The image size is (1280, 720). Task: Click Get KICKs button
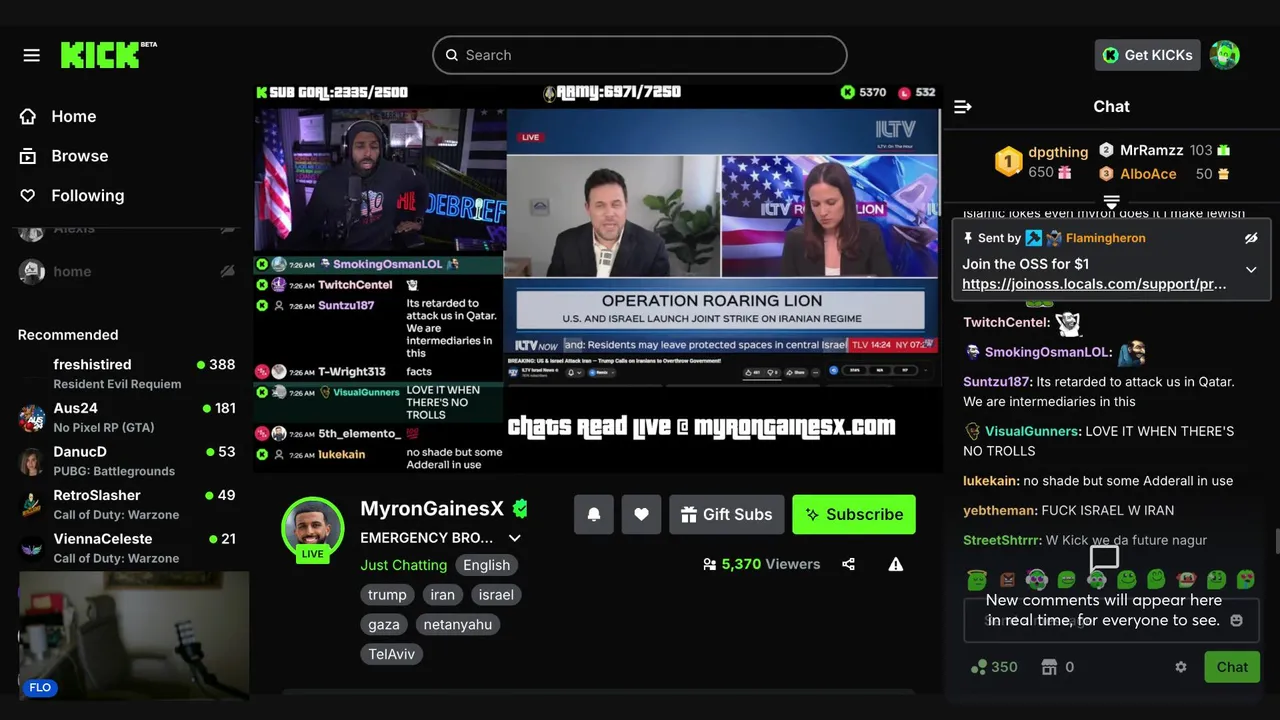tap(1147, 55)
